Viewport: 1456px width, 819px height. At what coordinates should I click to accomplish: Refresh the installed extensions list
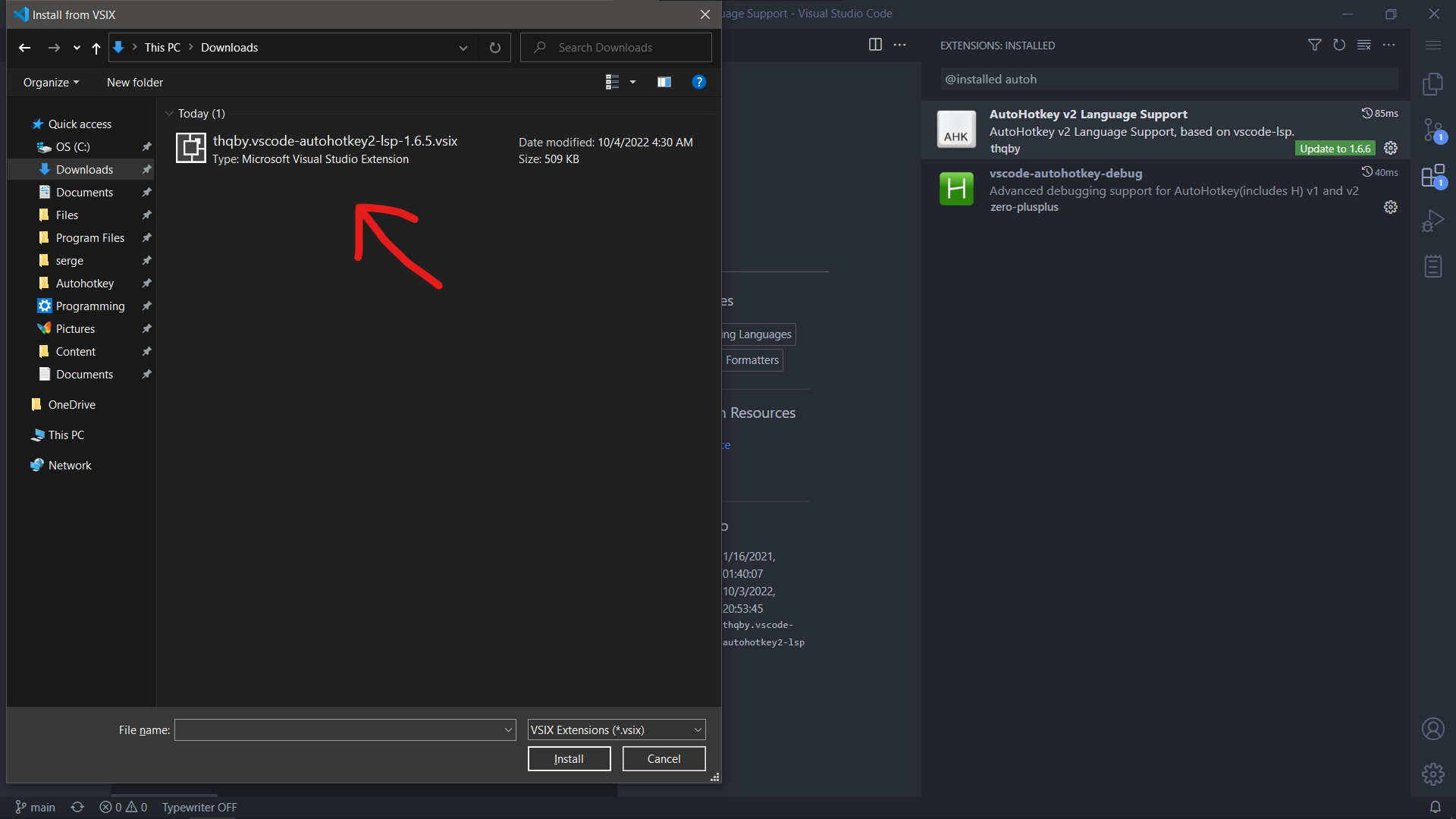coord(1339,45)
